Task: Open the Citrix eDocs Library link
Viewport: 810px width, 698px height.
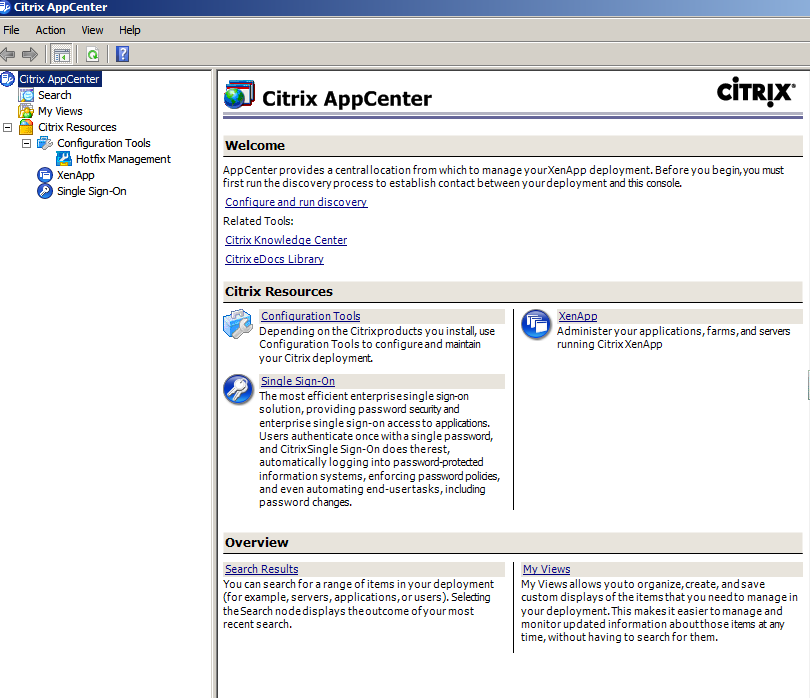Action: coord(274,259)
